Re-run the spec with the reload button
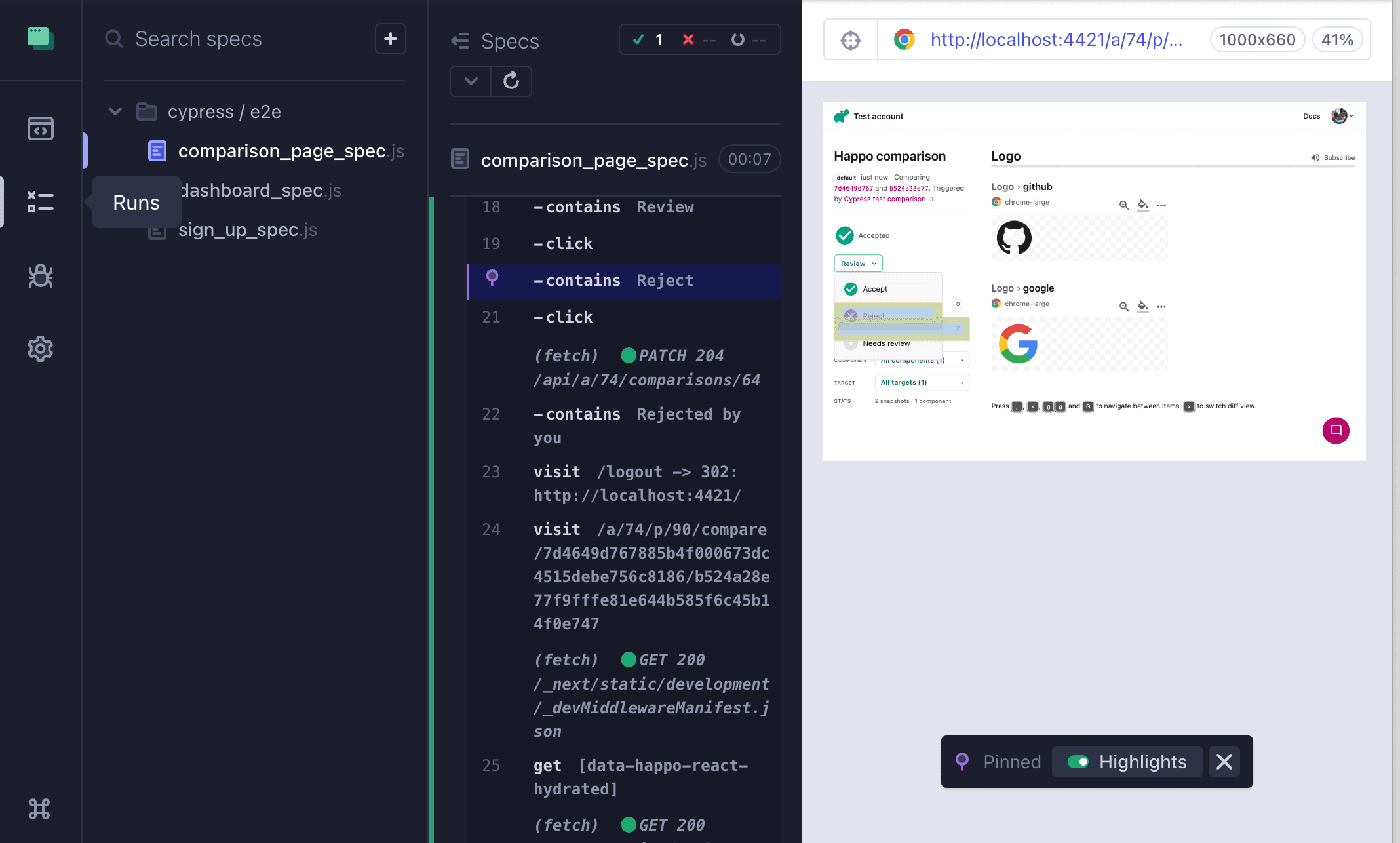The height and width of the screenshot is (843, 1400). click(x=511, y=81)
